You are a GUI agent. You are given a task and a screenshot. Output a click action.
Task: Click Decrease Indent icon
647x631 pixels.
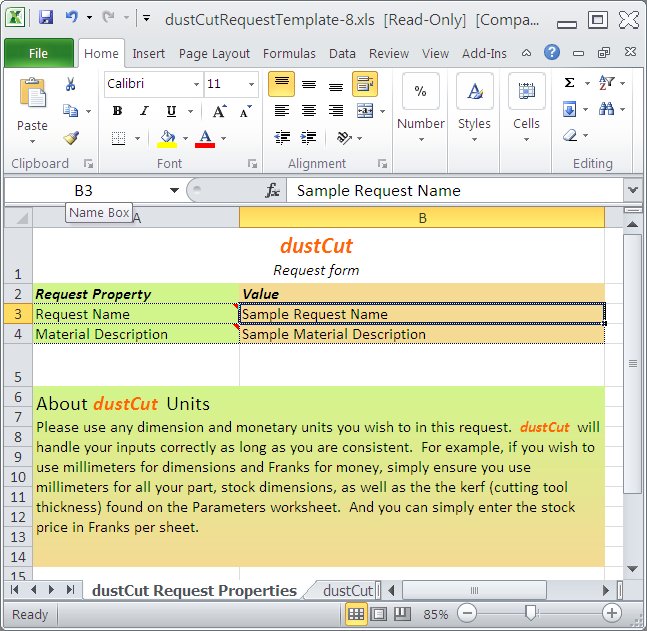282,137
